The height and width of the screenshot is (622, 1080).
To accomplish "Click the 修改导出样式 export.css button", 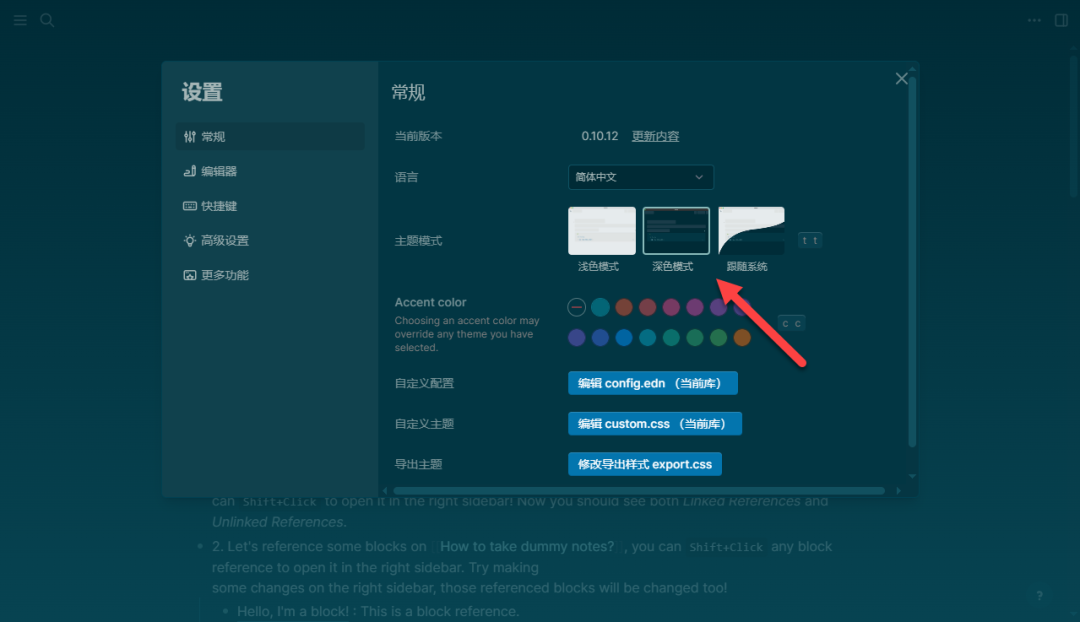I will point(645,463).
